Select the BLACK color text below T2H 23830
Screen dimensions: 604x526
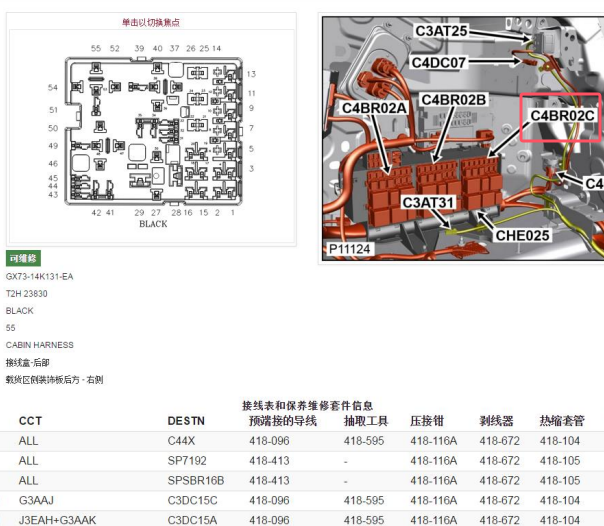click(20, 311)
